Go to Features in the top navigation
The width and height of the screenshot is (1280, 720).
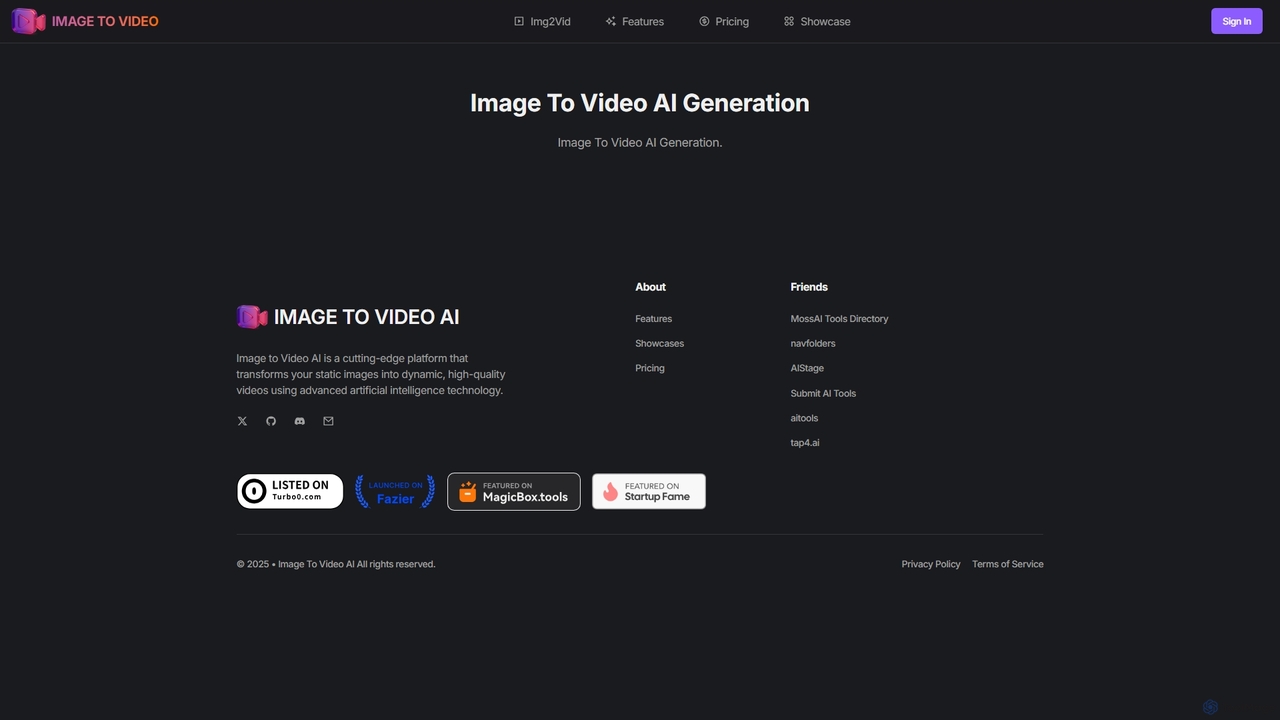point(634,21)
